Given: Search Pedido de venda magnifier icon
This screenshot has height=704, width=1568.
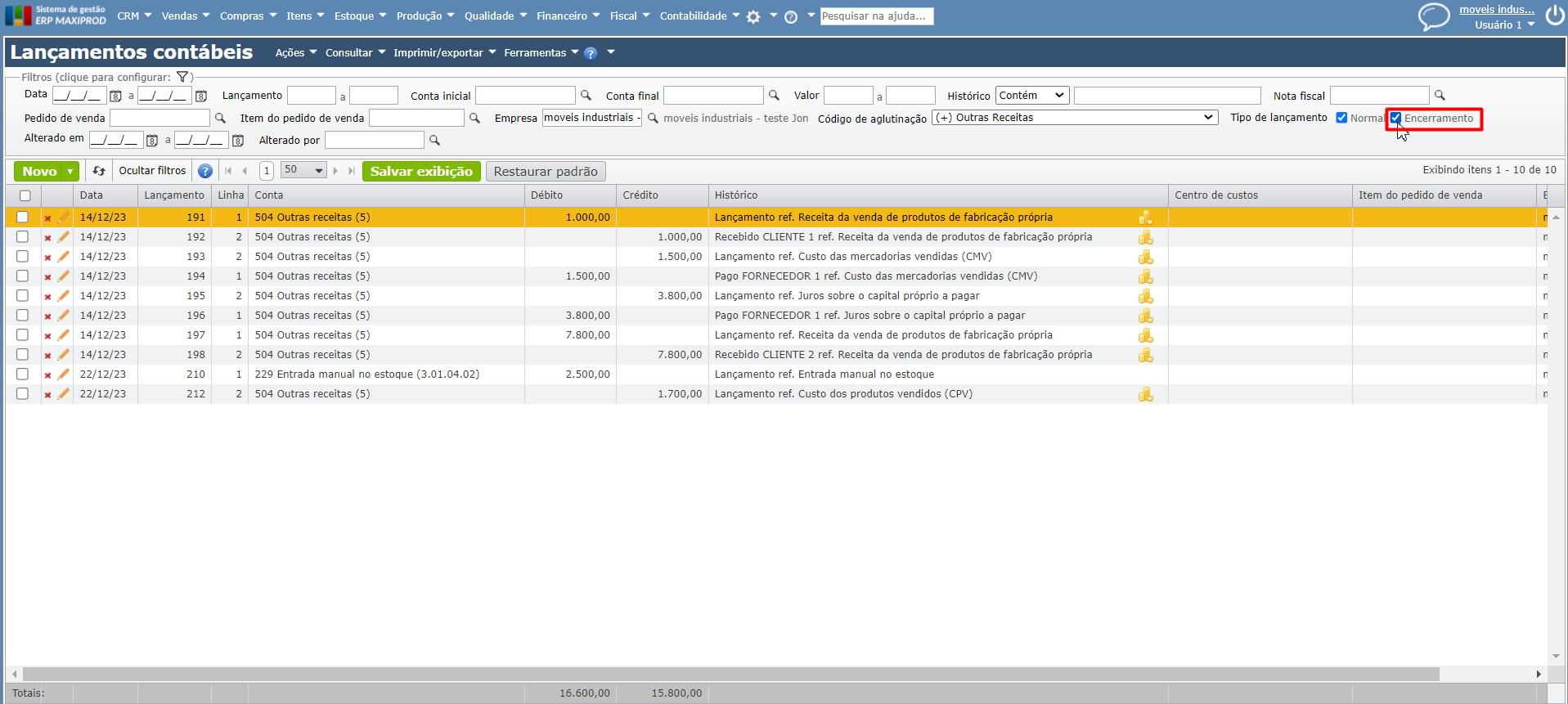Looking at the screenshot, I should (x=220, y=119).
